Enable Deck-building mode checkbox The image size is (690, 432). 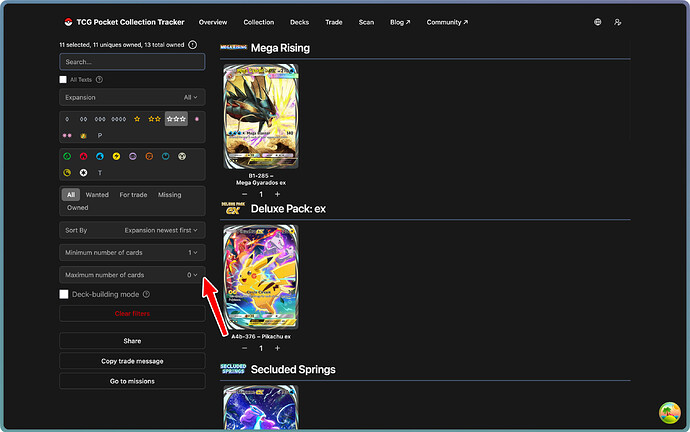(x=64, y=294)
